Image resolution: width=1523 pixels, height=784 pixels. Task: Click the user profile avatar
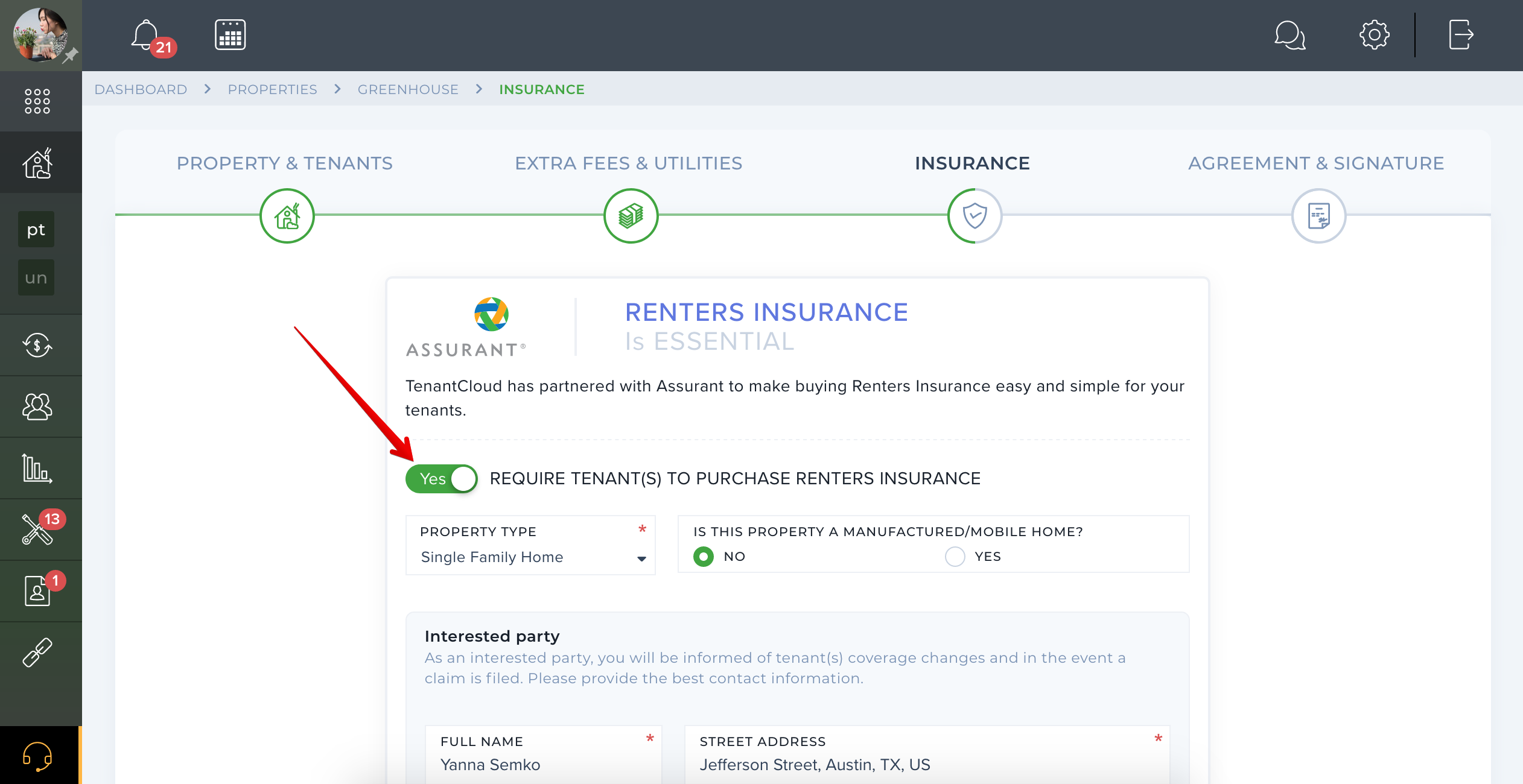(40, 34)
